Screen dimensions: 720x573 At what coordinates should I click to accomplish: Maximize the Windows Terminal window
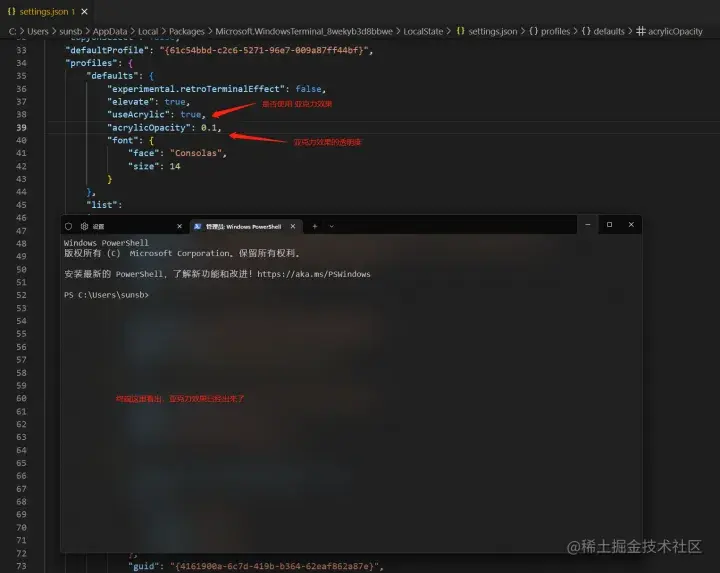tap(609, 225)
